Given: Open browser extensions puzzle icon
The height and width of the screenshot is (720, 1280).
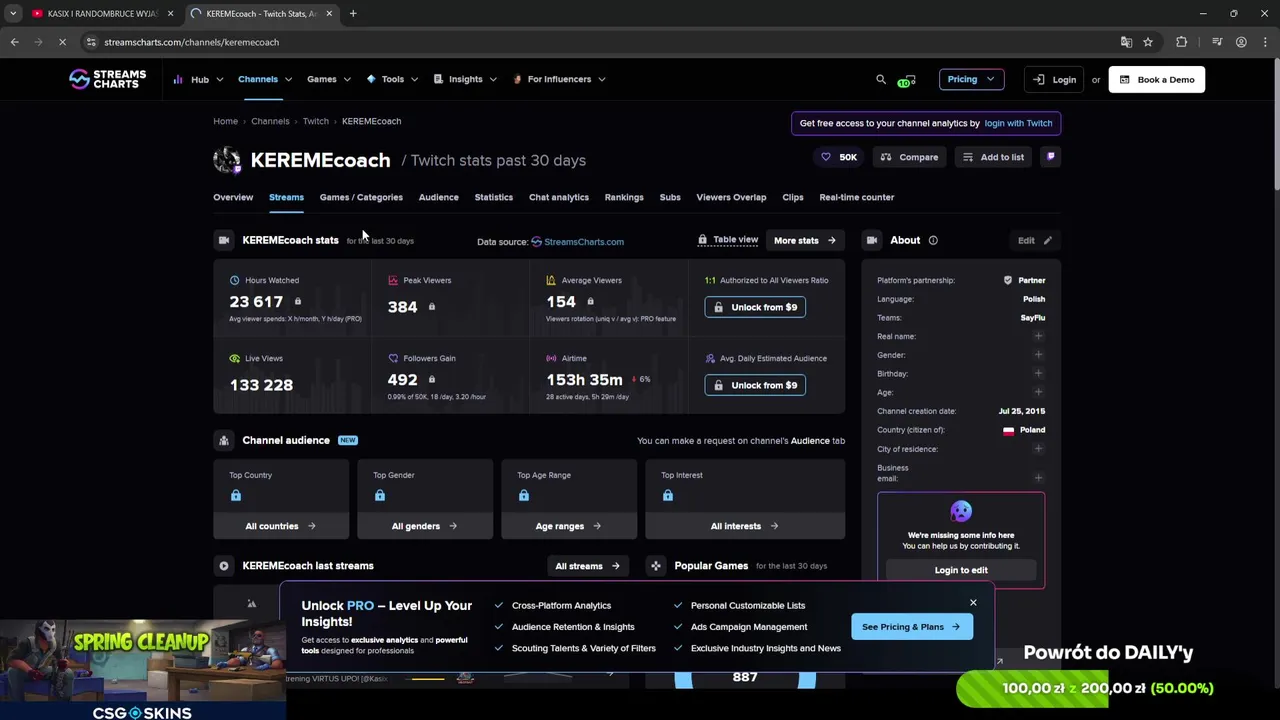Looking at the screenshot, I should tap(1182, 42).
